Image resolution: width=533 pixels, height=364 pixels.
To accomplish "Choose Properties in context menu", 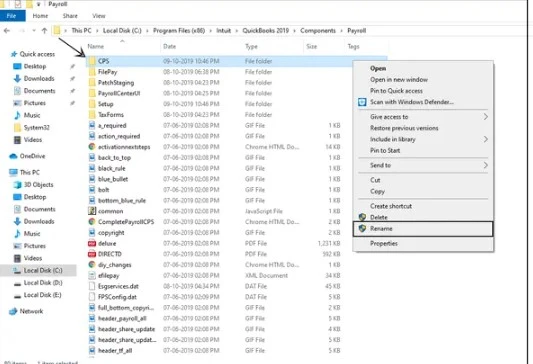I will pos(384,243).
